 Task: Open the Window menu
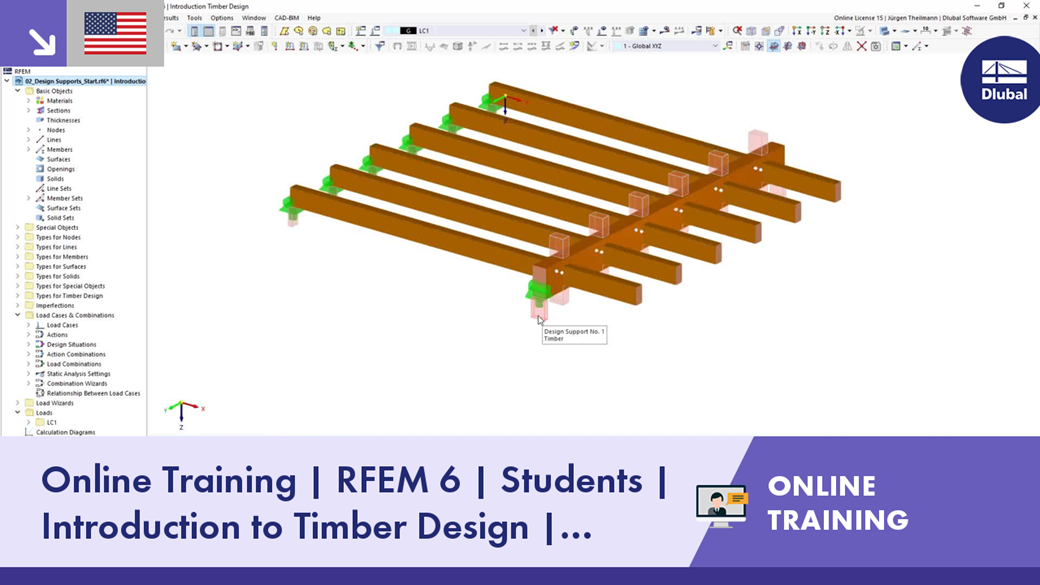click(x=253, y=18)
